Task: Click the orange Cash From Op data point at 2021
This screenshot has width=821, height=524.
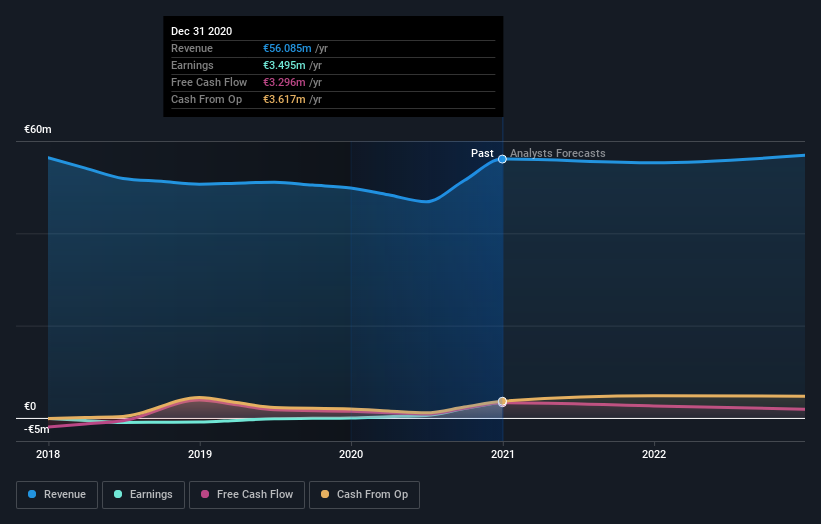Action: (502, 402)
